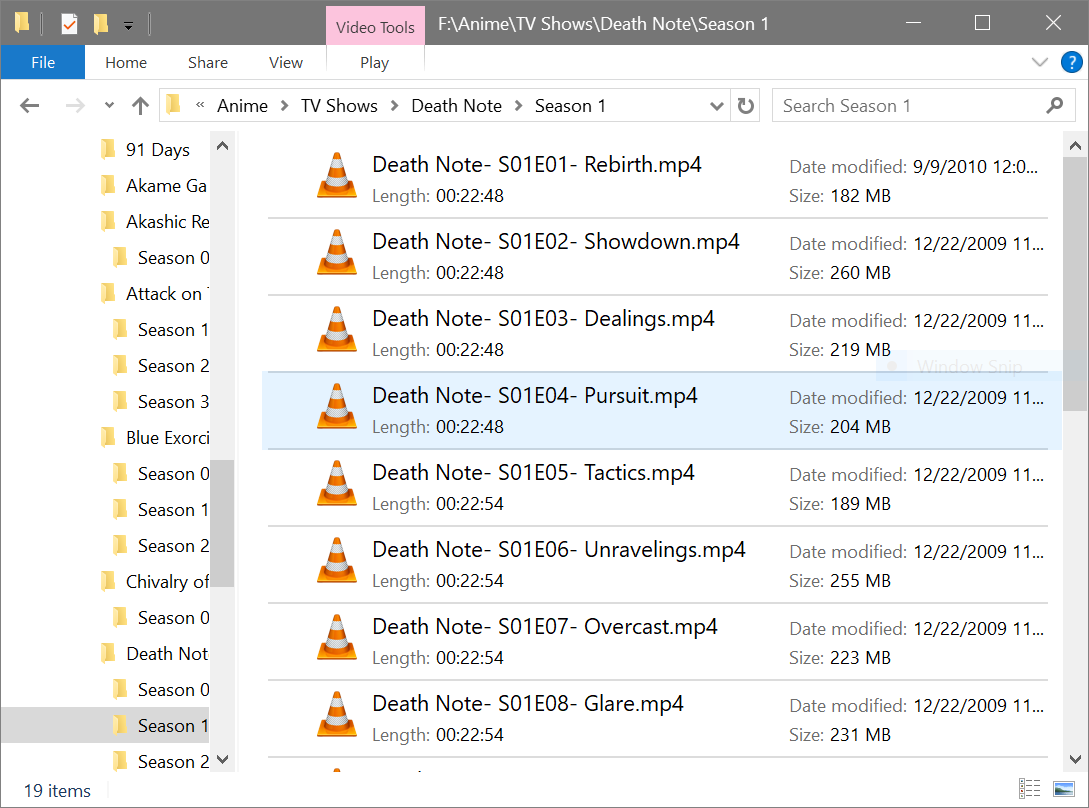Screen dimensions: 1089x808
Task: Select the Akashic Re folder in tree
Action: click(x=167, y=222)
